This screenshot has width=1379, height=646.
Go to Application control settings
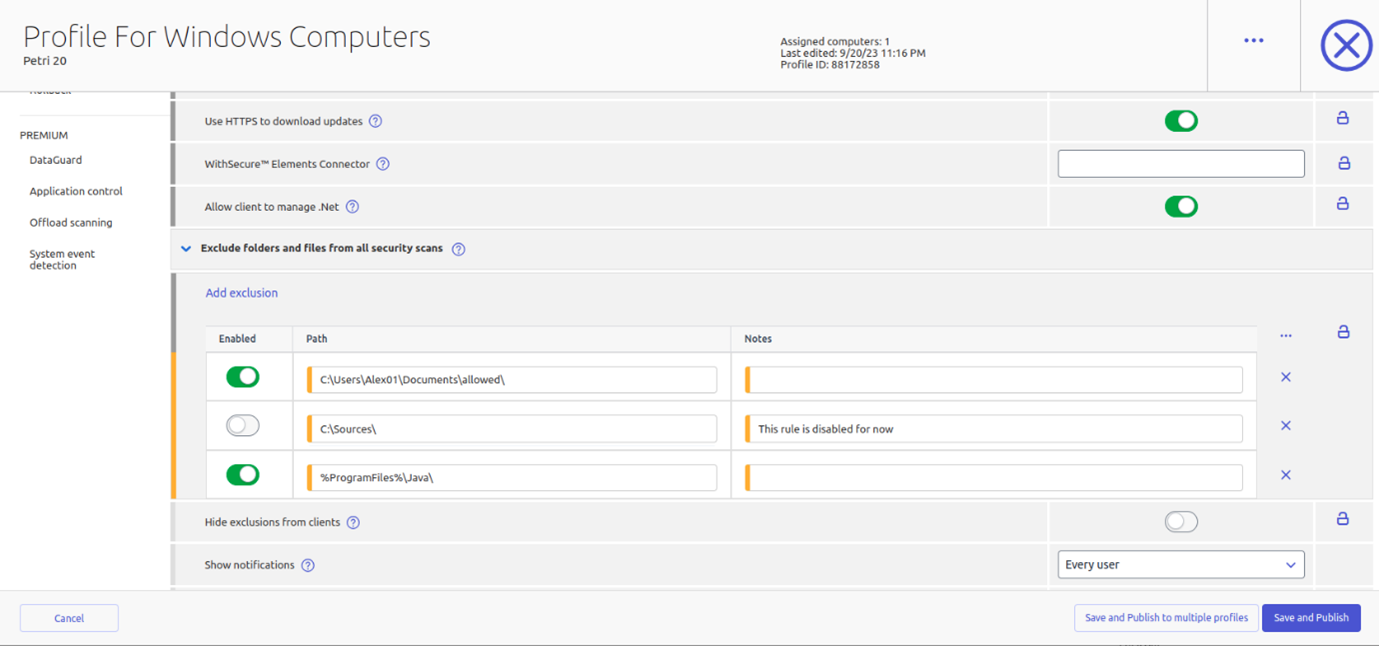(x=76, y=191)
